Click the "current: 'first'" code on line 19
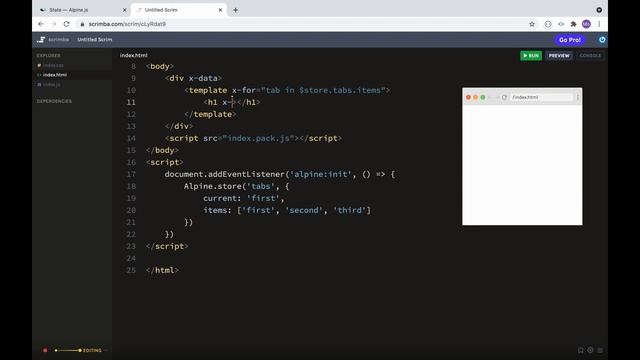 (243, 198)
